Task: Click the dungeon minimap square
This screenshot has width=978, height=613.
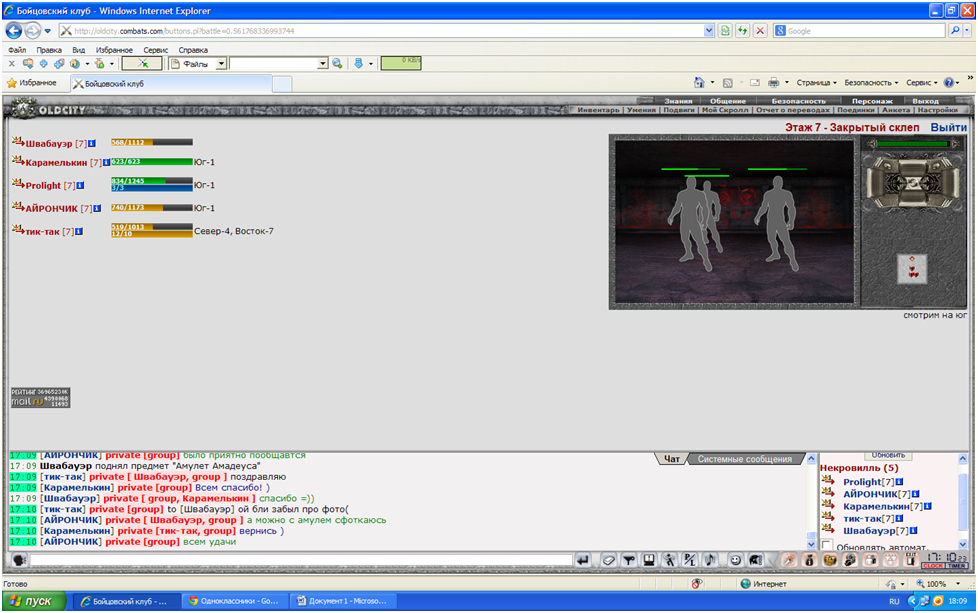Action: click(x=912, y=269)
